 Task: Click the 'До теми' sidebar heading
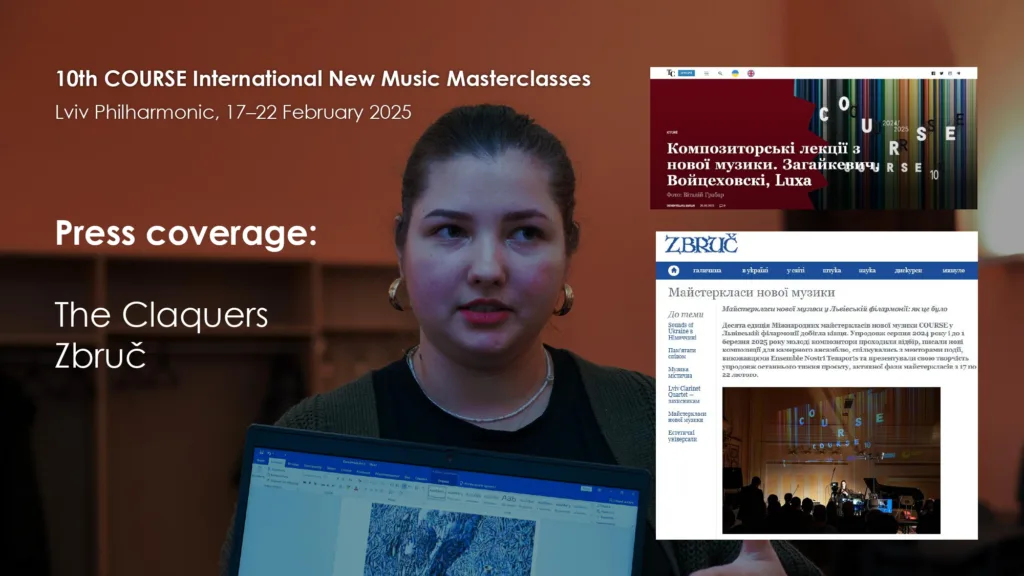click(x=685, y=314)
